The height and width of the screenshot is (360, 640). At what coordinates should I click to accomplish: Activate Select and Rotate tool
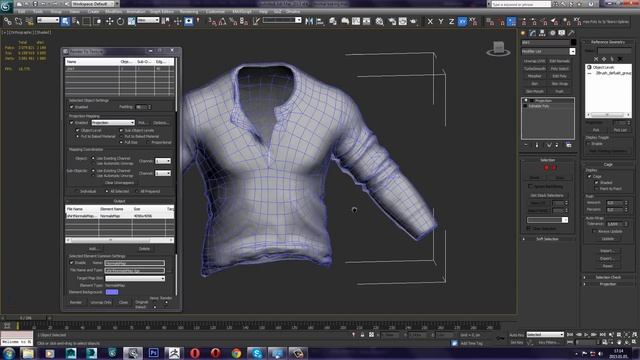(x=120, y=21)
